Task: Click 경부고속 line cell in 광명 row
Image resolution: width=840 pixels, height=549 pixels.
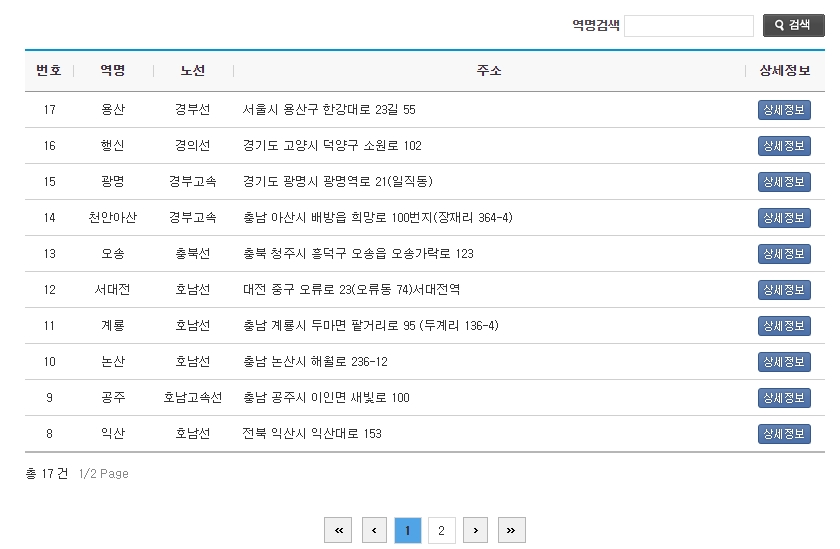Action: (193, 181)
